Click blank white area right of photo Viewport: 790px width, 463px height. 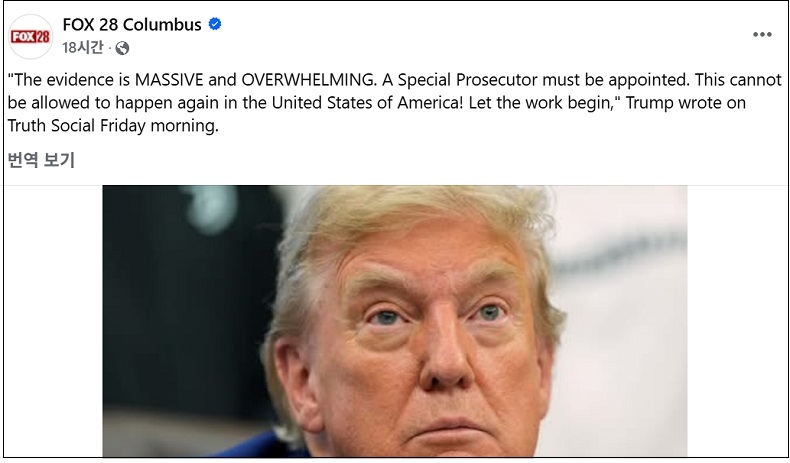pos(737,321)
